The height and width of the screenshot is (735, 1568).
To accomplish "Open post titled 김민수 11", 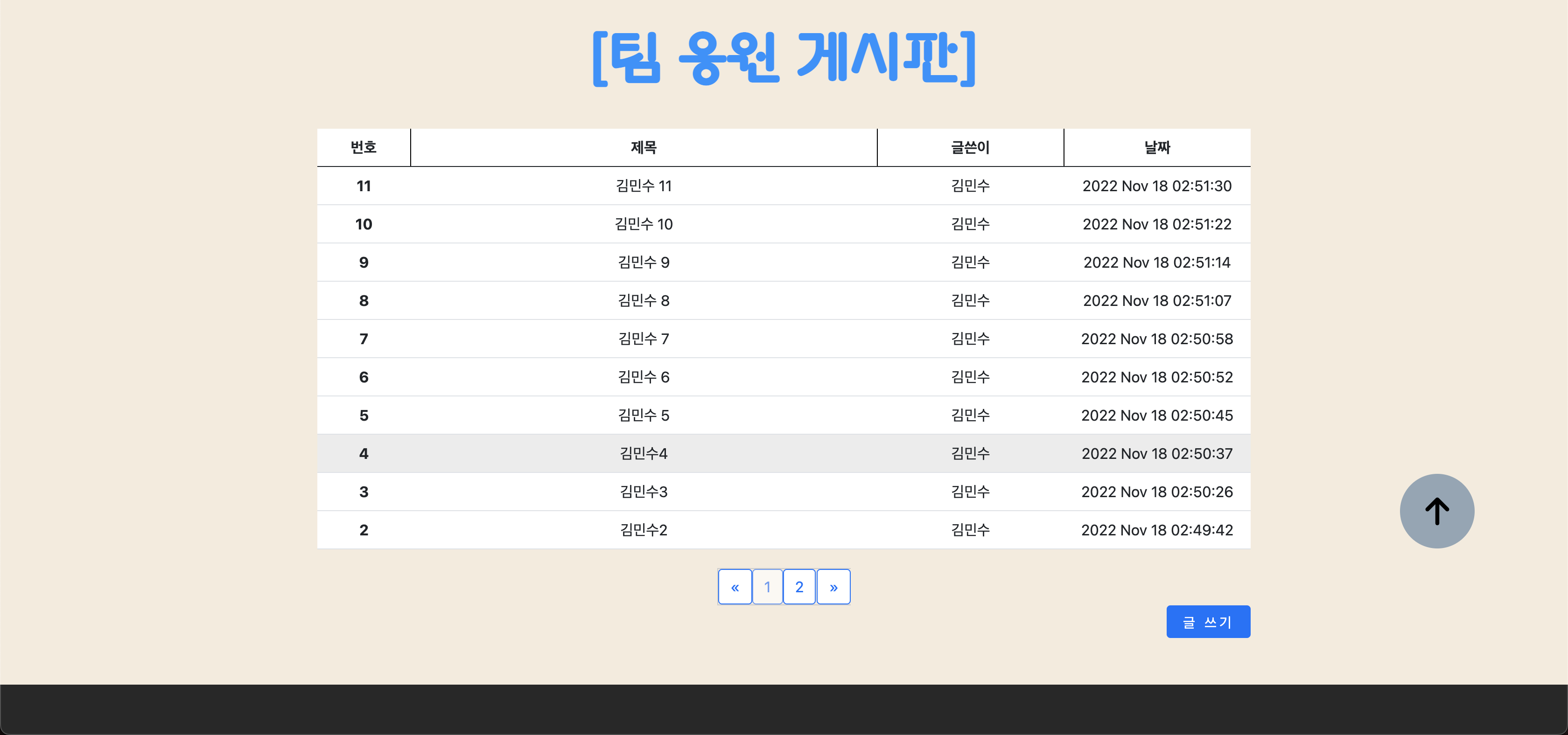I will click(644, 186).
